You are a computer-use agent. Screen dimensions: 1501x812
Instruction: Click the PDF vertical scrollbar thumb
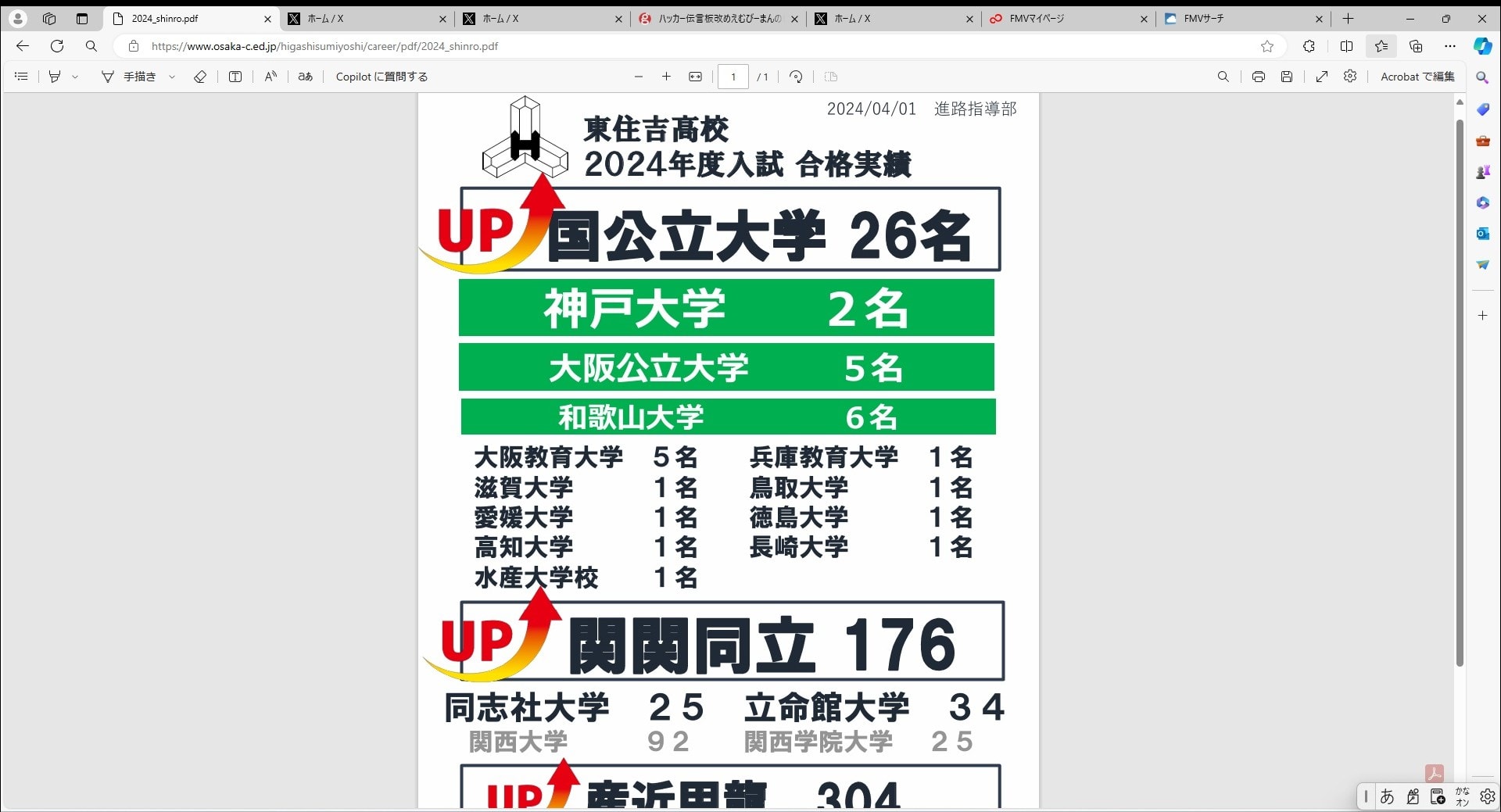coord(1460,393)
